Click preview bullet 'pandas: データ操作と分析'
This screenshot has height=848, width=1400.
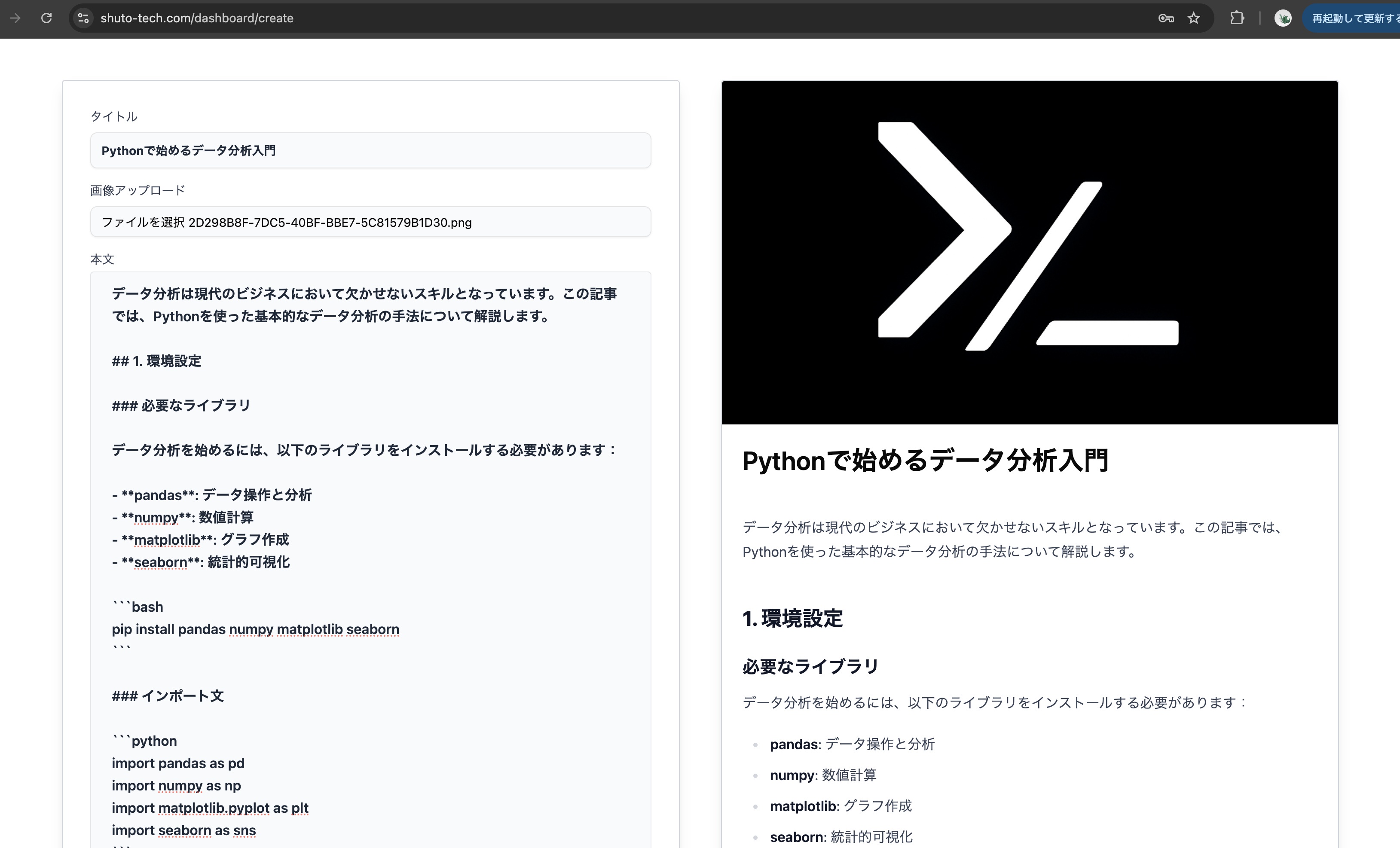tap(852, 744)
